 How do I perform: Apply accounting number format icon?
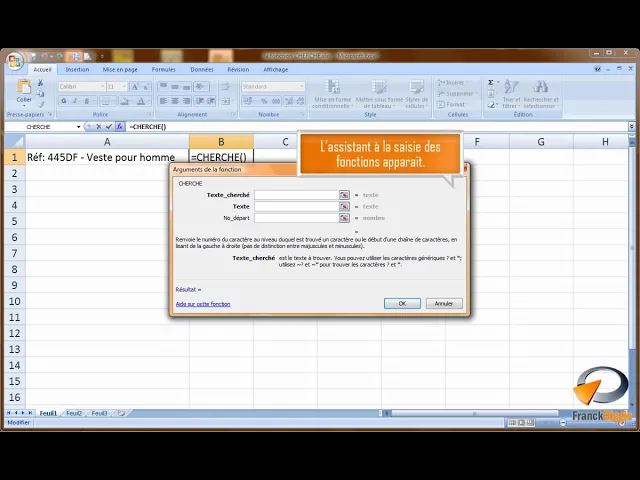249,101
